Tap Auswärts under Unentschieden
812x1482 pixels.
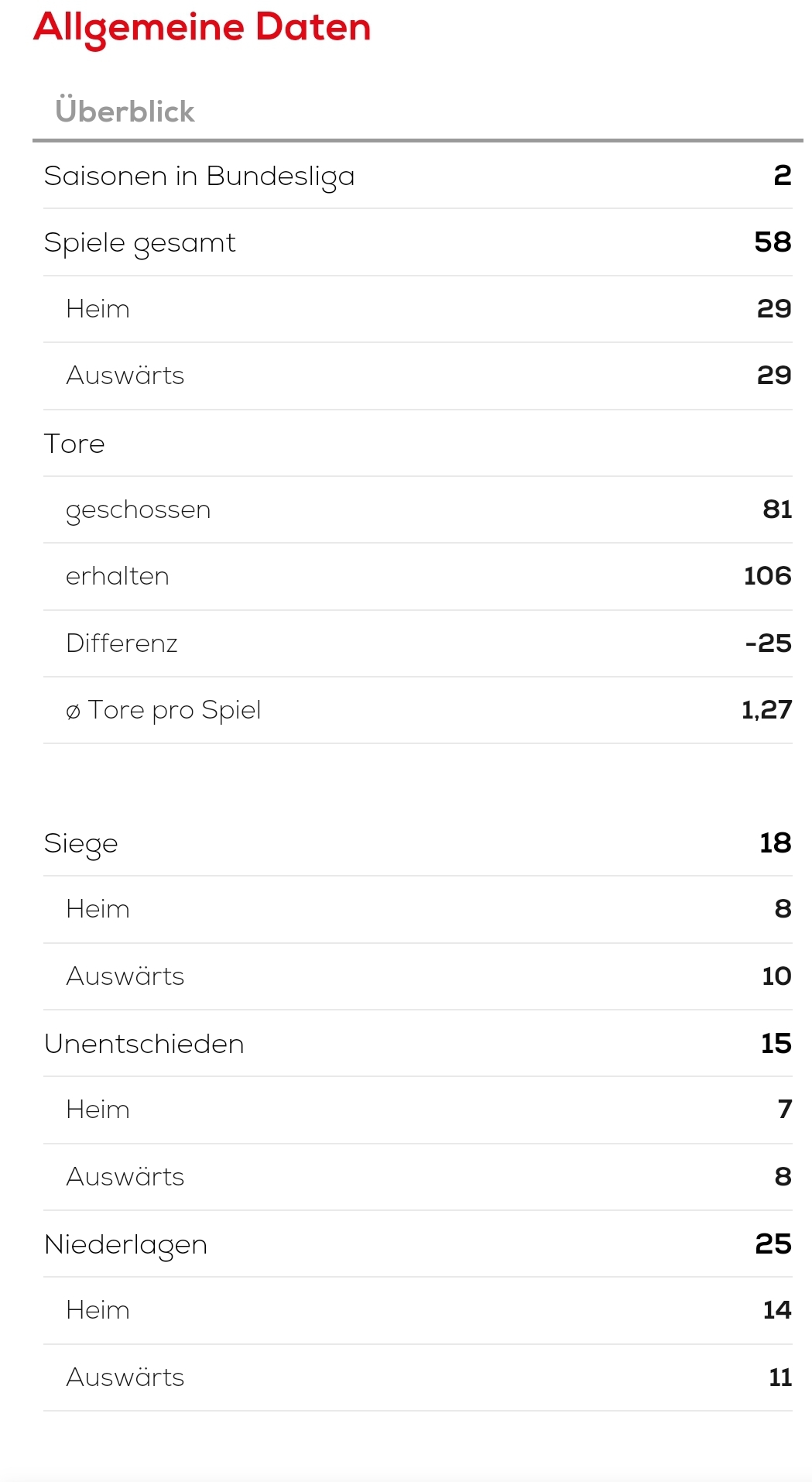125,1177
